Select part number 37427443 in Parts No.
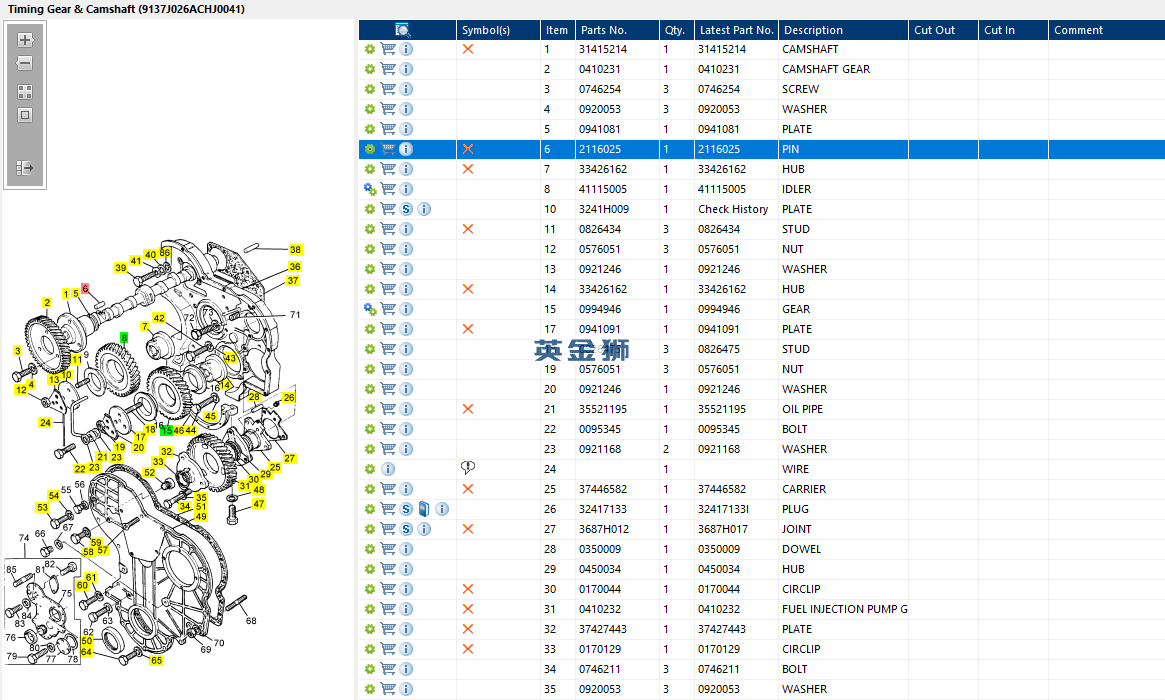Screen dimensions: 1165x700 pyautogui.click(x=603, y=629)
